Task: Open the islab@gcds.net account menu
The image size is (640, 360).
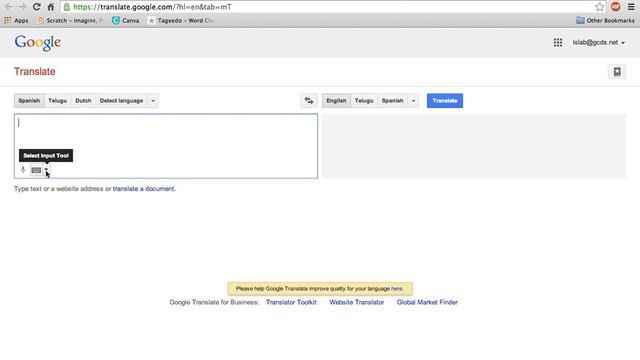Action: tap(598, 42)
